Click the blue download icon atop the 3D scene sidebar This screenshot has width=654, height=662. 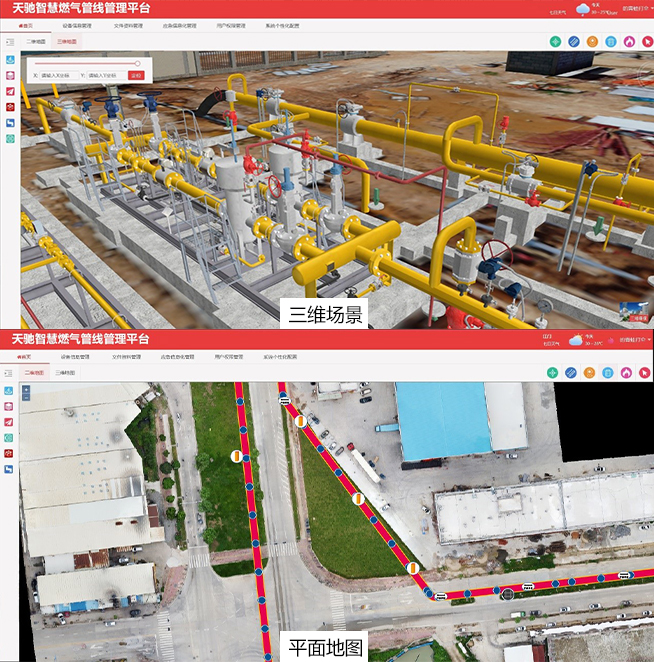point(10,60)
